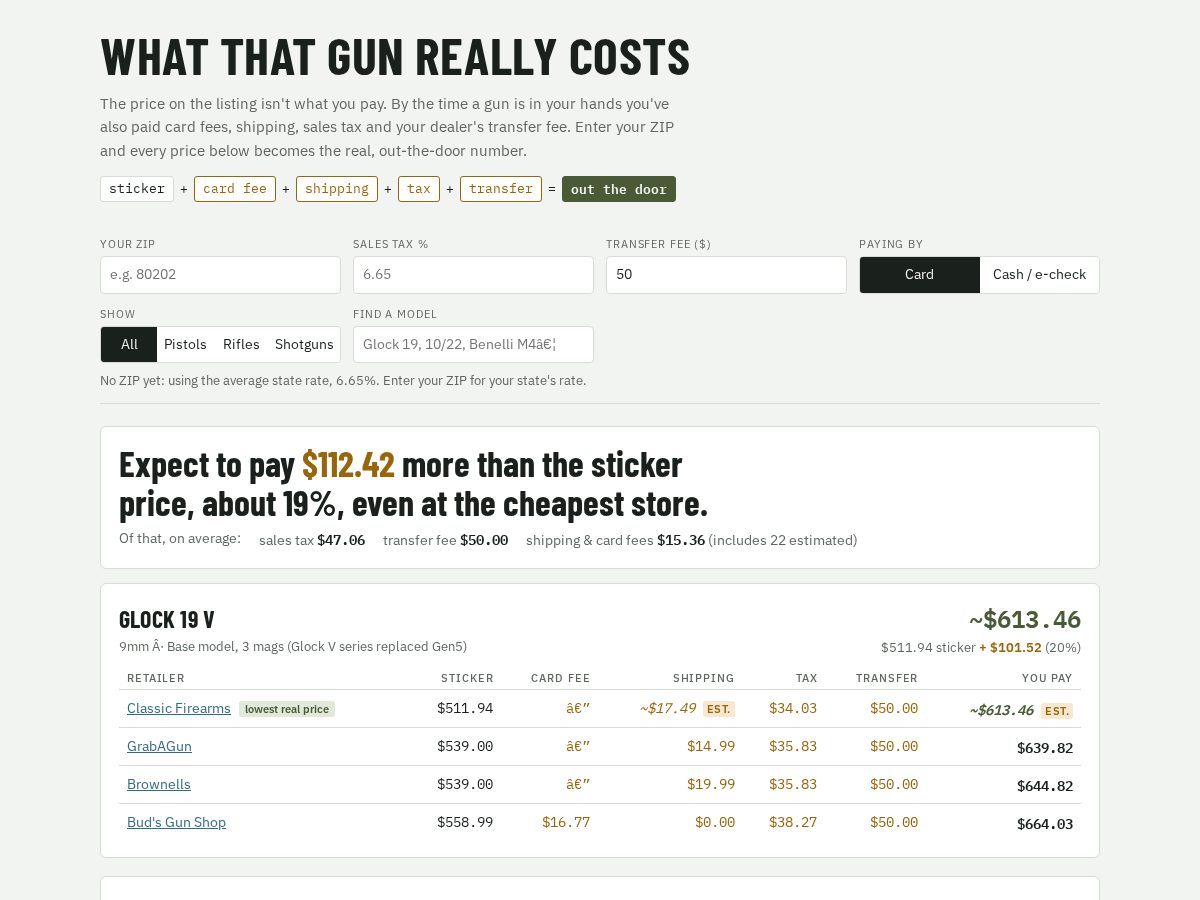This screenshot has height=900, width=1200.
Task: Click the 'shipping' formula chip
Action: 337,189
